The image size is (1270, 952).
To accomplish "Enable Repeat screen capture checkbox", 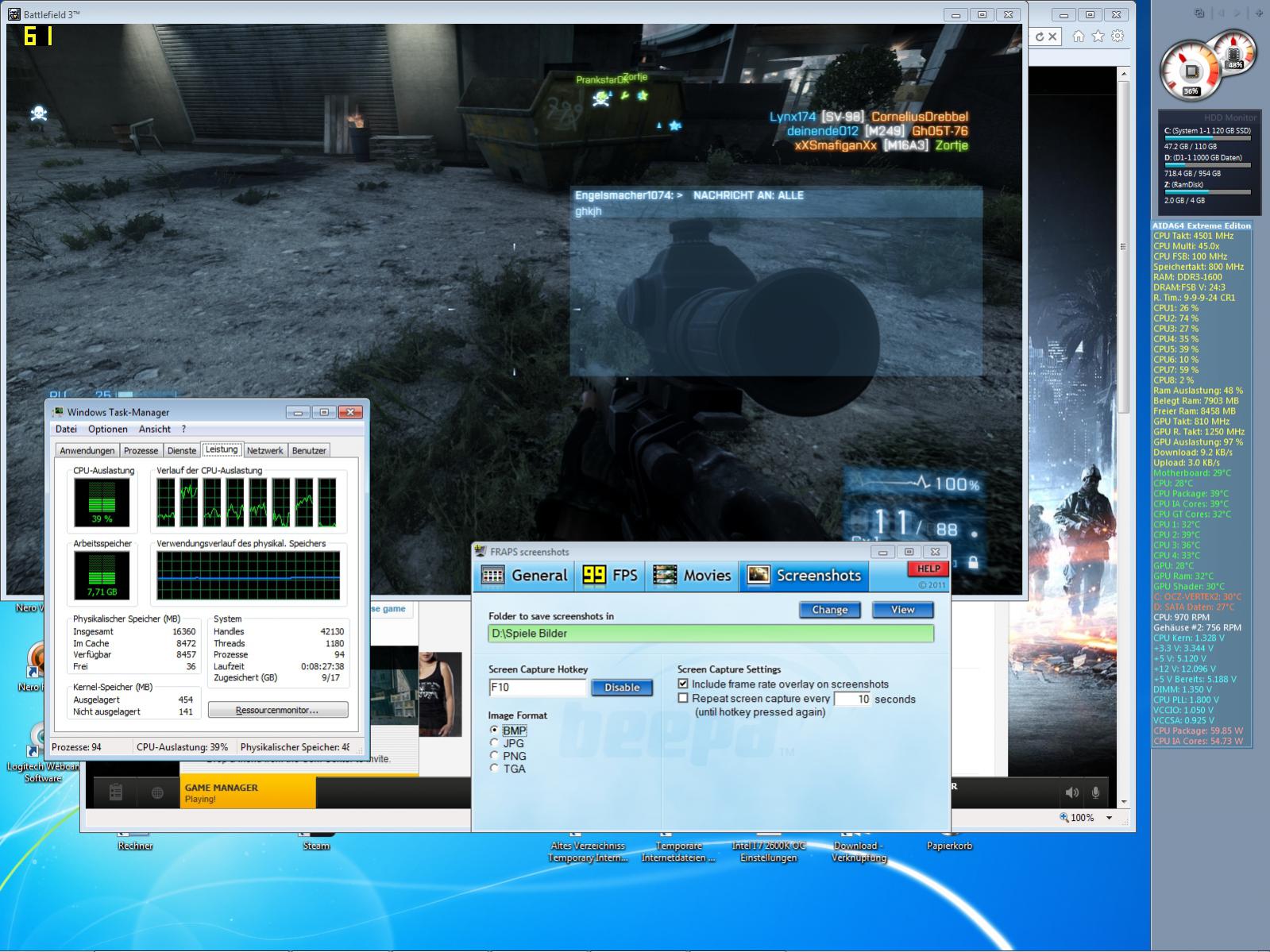I will click(683, 699).
